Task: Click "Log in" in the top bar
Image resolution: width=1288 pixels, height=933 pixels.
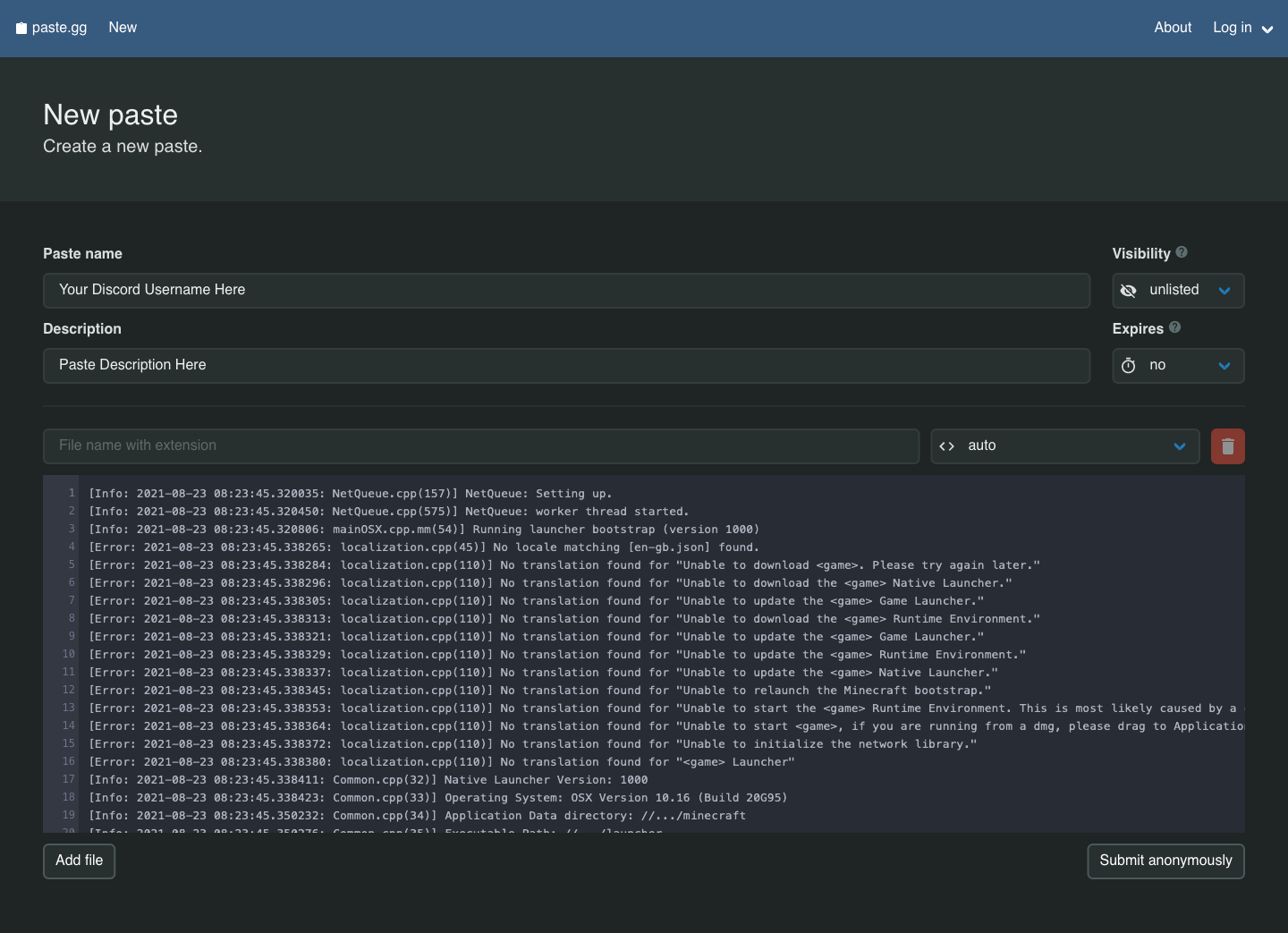Action: (x=1232, y=27)
